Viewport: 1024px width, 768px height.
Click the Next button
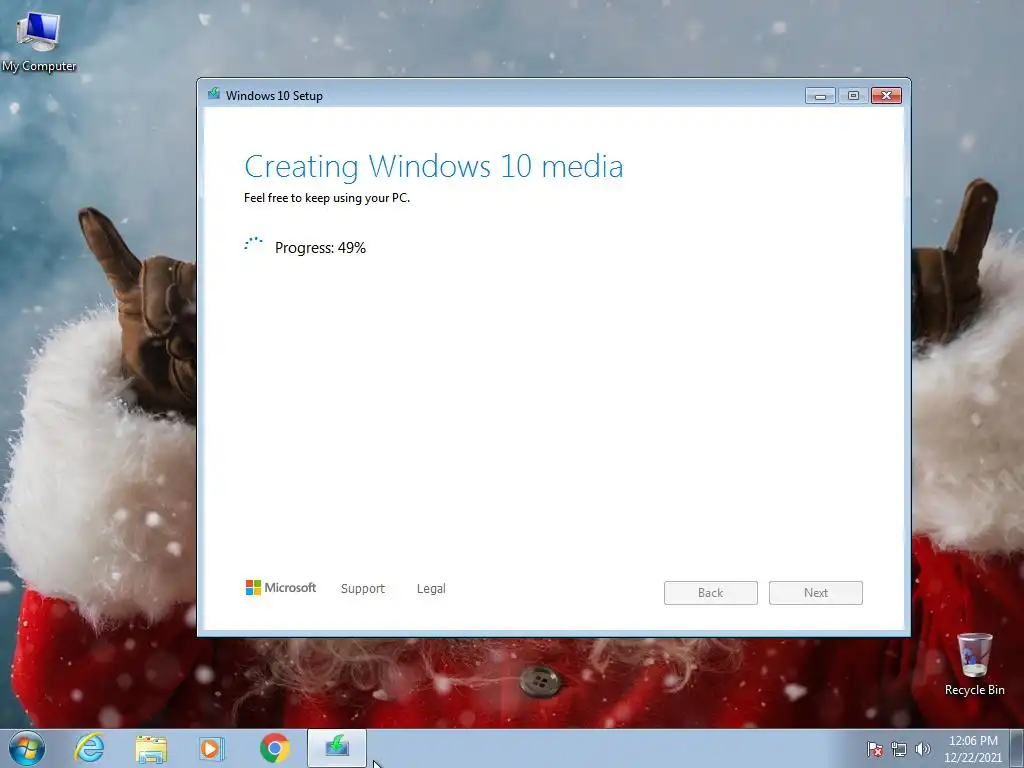click(816, 593)
